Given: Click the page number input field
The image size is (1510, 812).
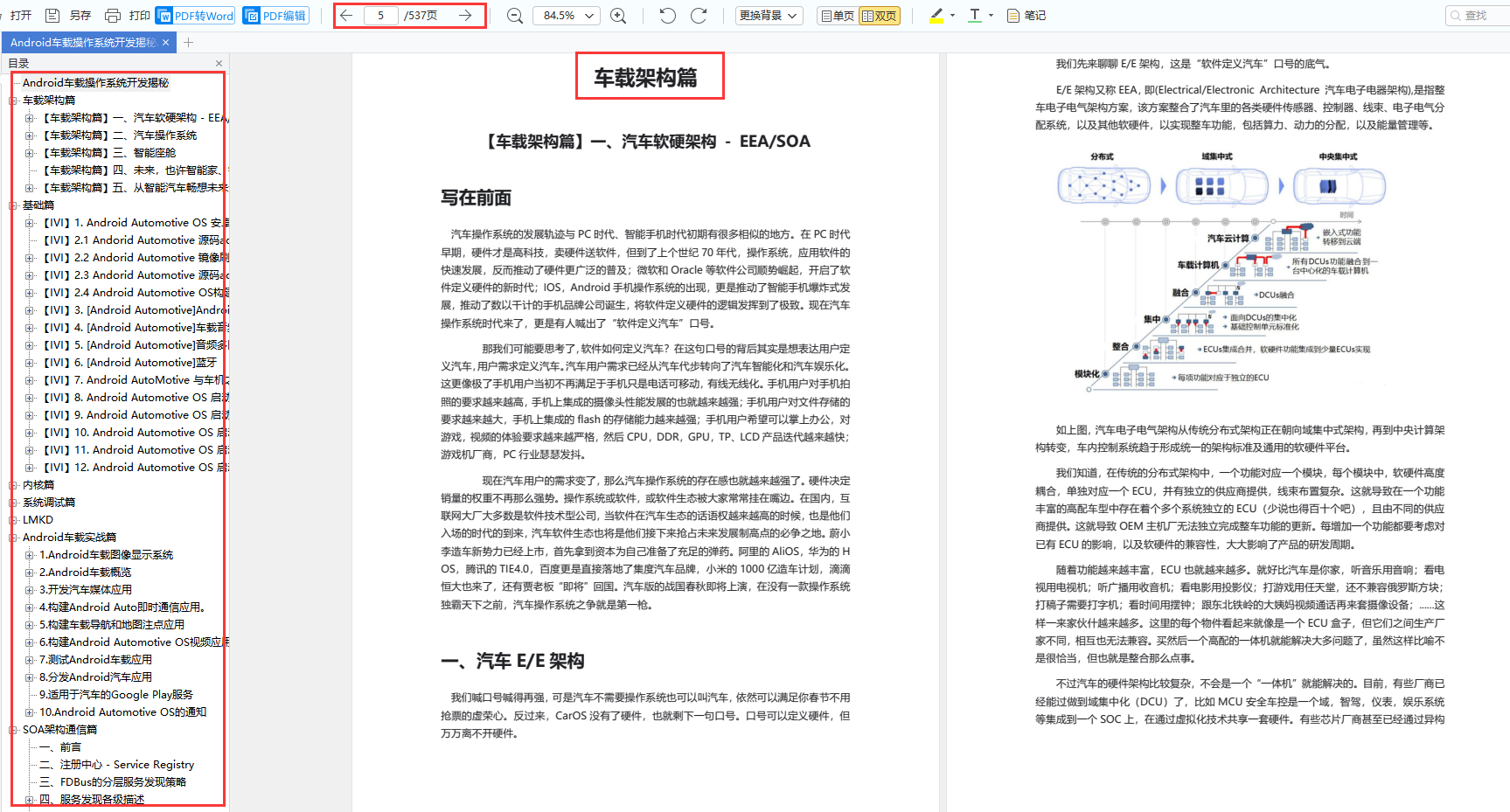Looking at the screenshot, I should (x=380, y=16).
